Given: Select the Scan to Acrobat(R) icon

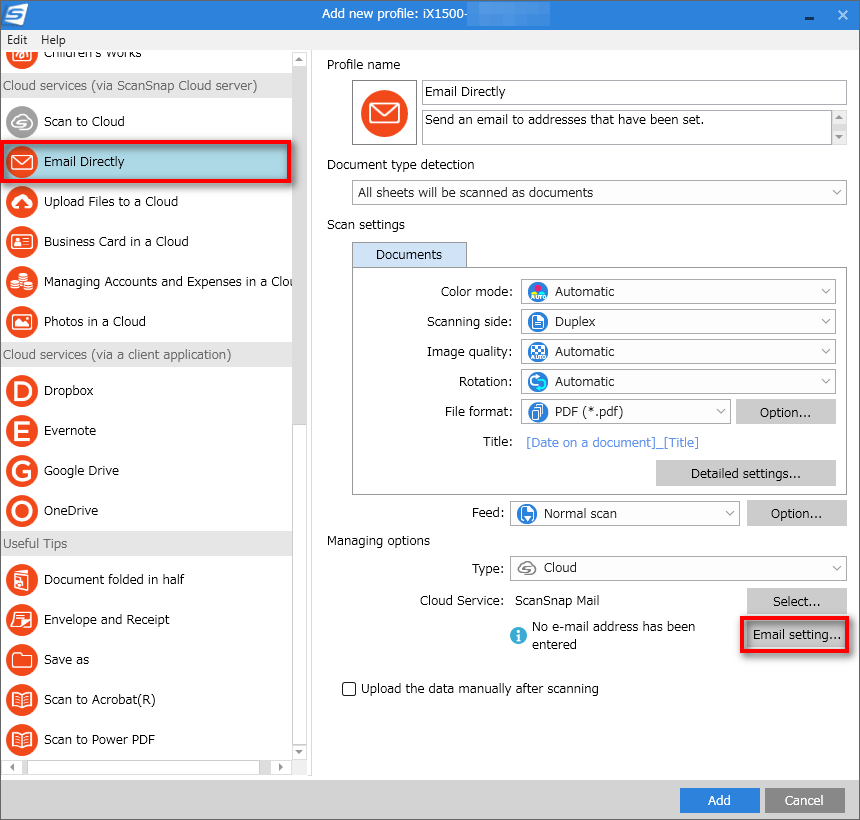Looking at the screenshot, I should pyautogui.click(x=22, y=700).
